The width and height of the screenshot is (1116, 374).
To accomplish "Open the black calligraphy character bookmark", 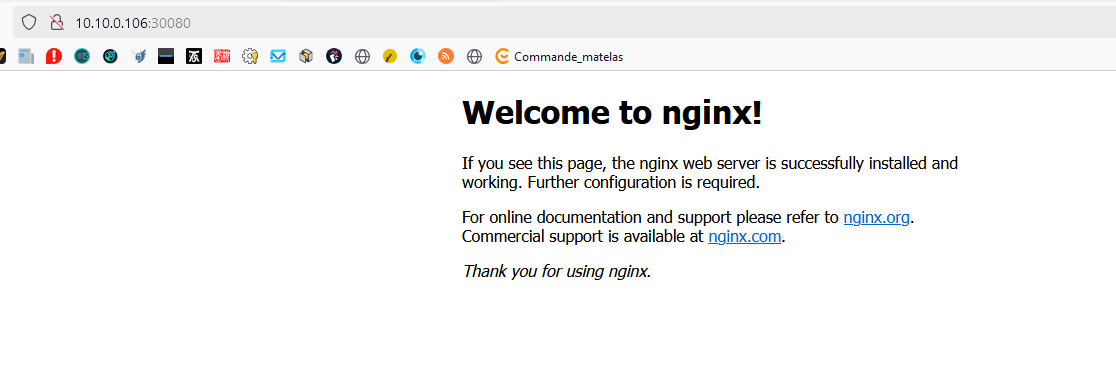I will 194,56.
